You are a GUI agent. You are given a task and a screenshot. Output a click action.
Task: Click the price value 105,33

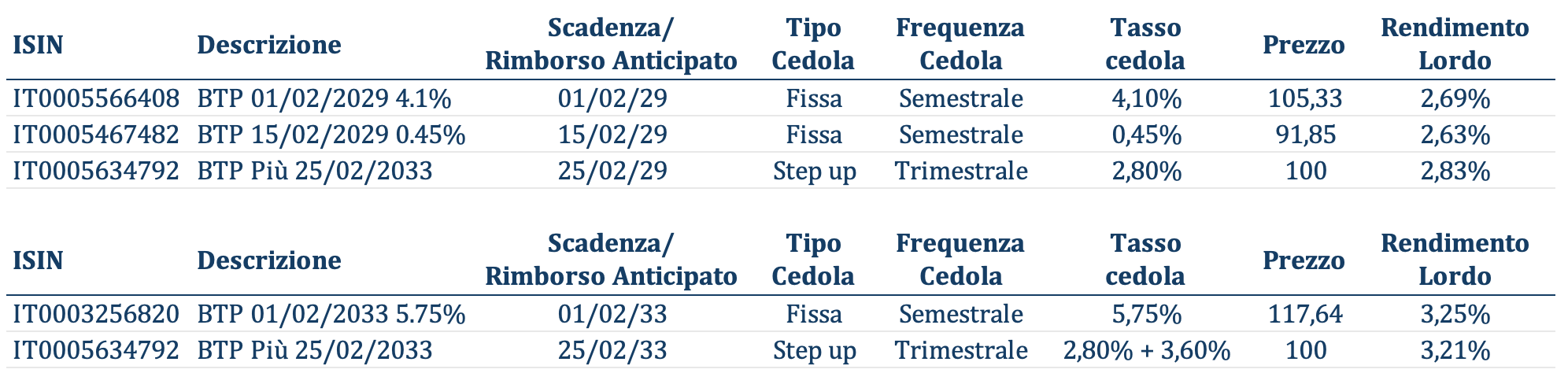click(1305, 99)
